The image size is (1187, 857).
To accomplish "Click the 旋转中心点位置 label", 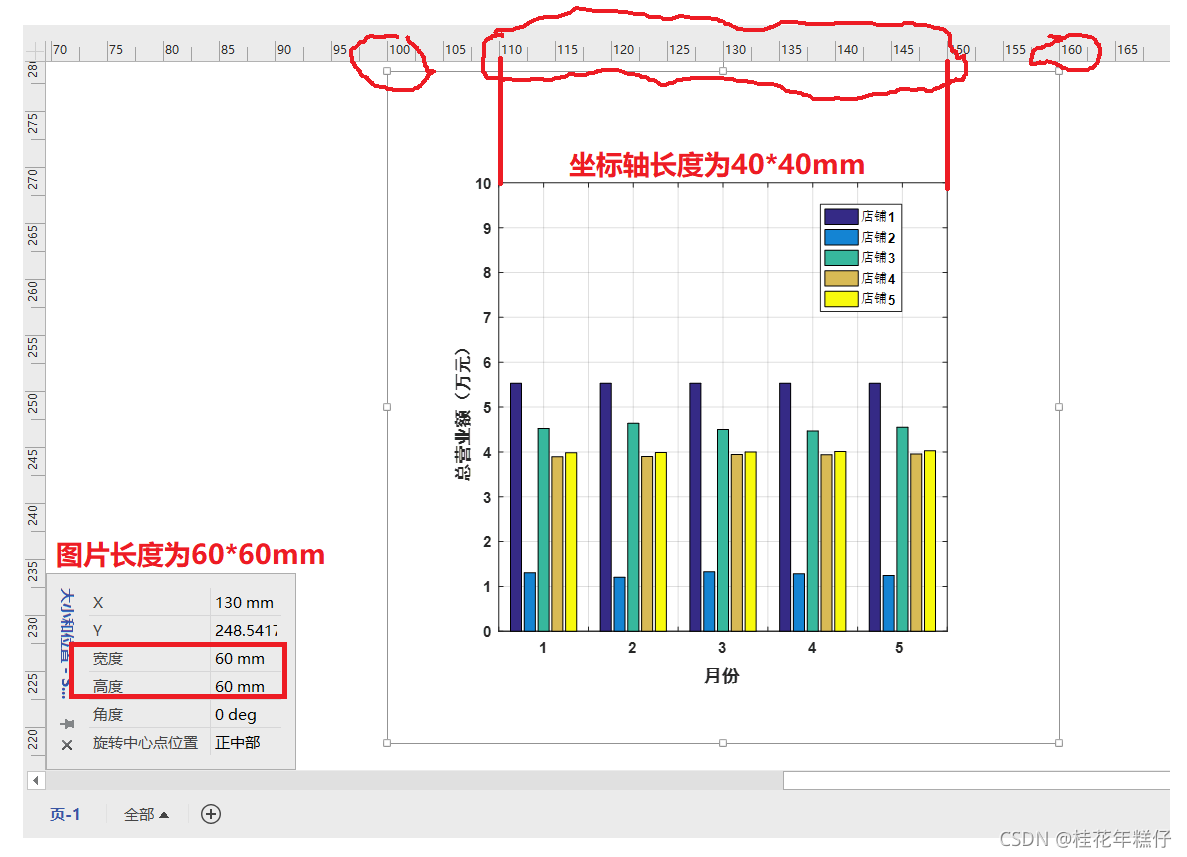I will (x=145, y=743).
